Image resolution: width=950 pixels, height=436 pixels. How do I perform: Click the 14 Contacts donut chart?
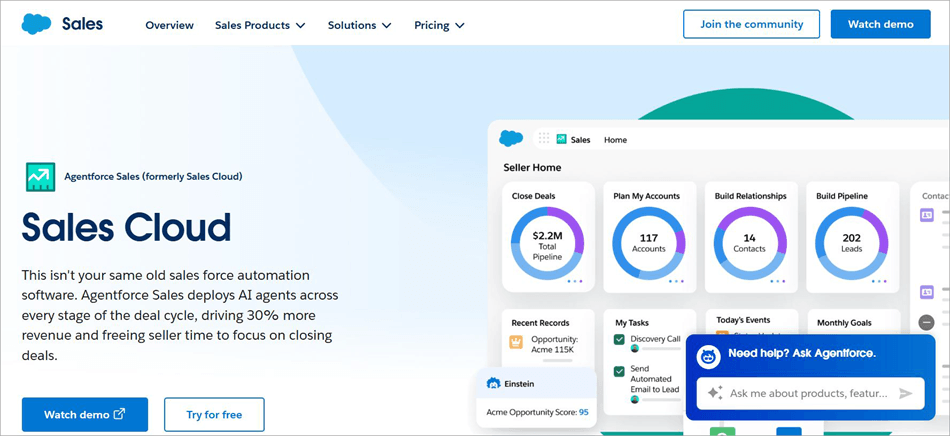point(750,243)
